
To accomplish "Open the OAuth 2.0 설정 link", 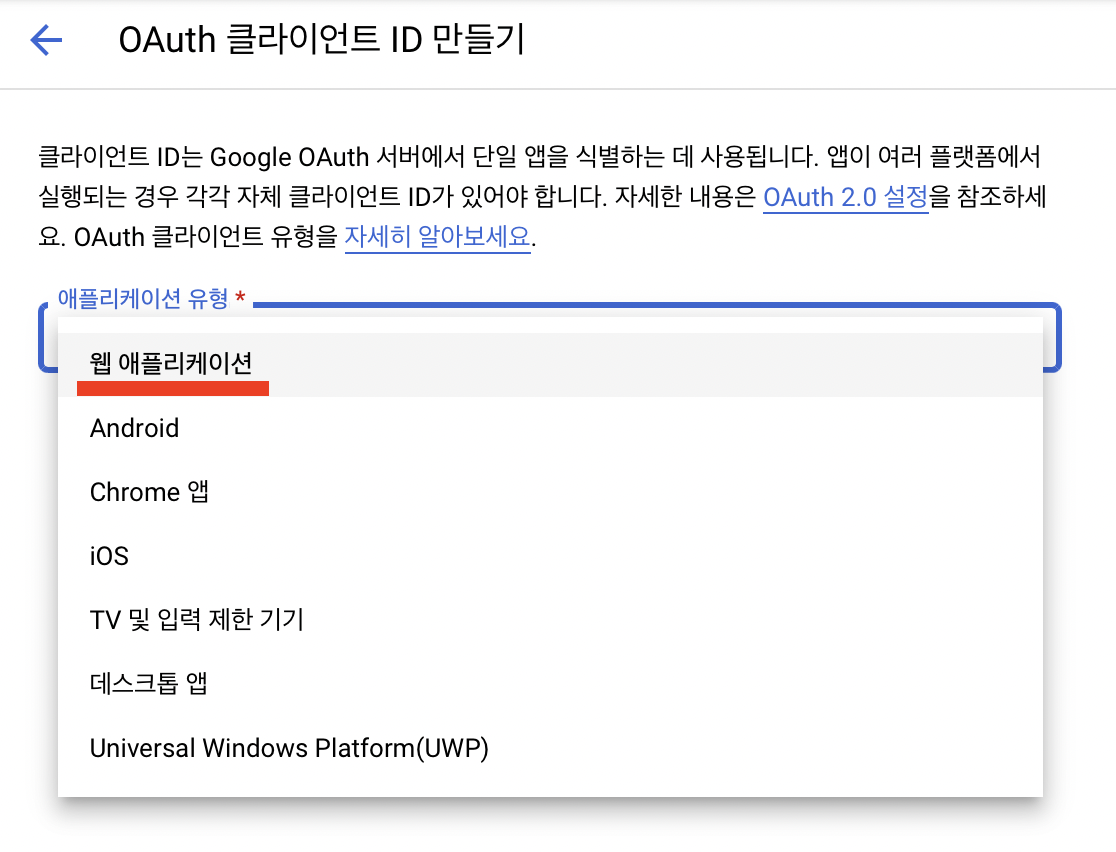I will [x=846, y=197].
